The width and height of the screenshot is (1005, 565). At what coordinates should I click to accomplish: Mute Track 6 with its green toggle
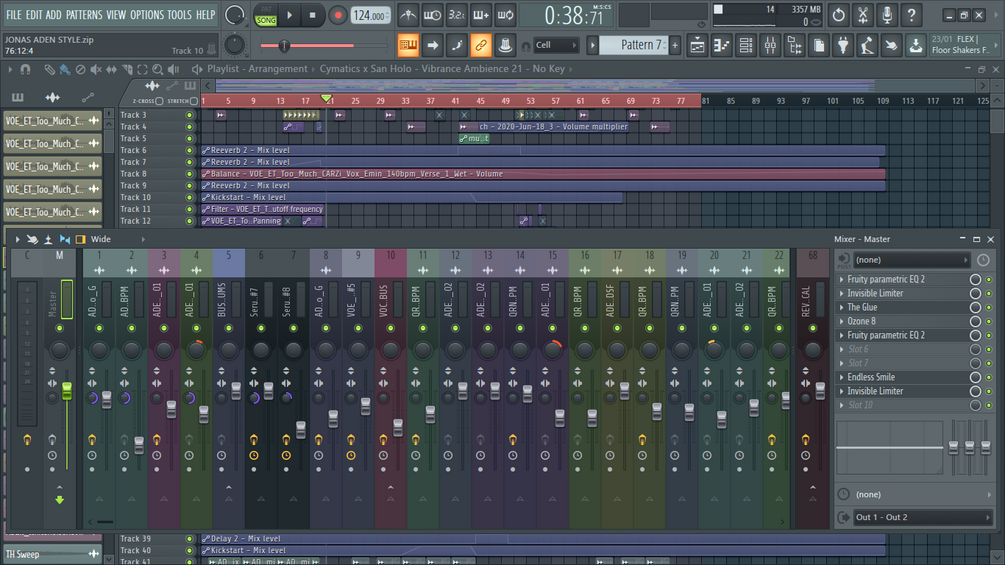click(189, 151)
